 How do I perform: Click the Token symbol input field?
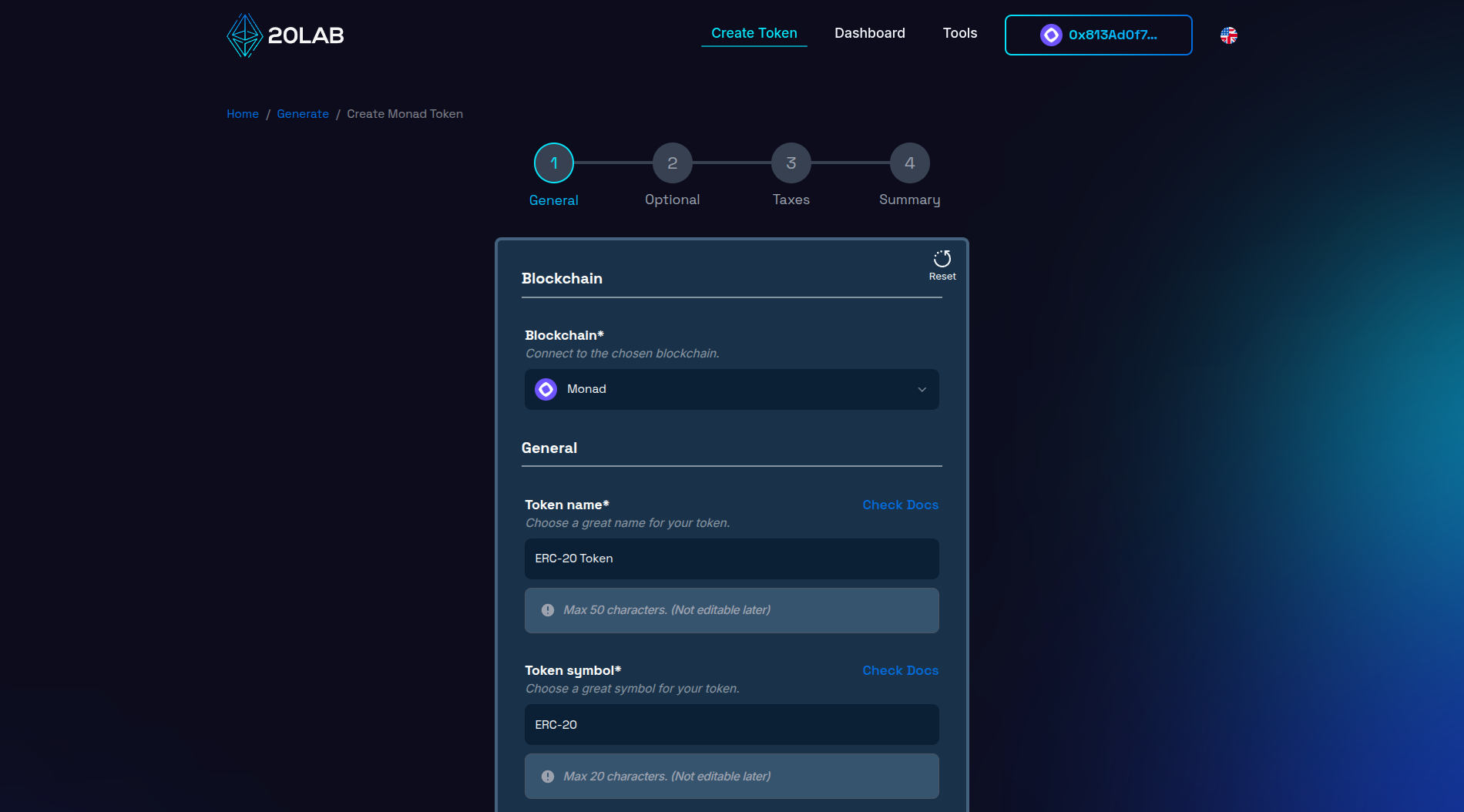click(x=731, y=724)
